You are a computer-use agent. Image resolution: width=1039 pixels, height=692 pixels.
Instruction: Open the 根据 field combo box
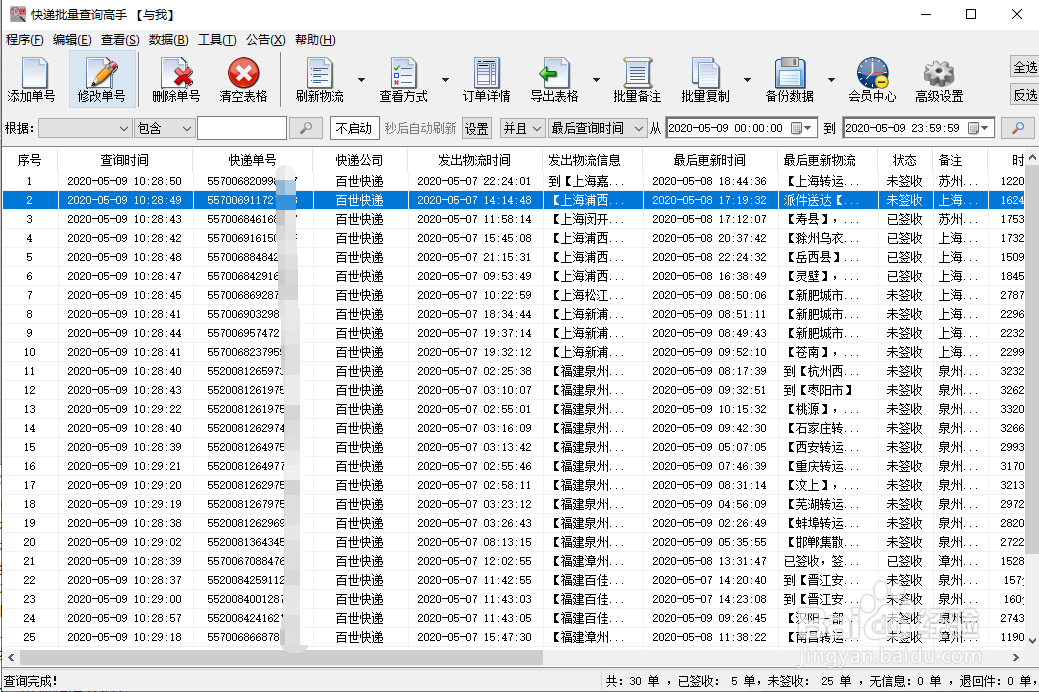[85, 128]
